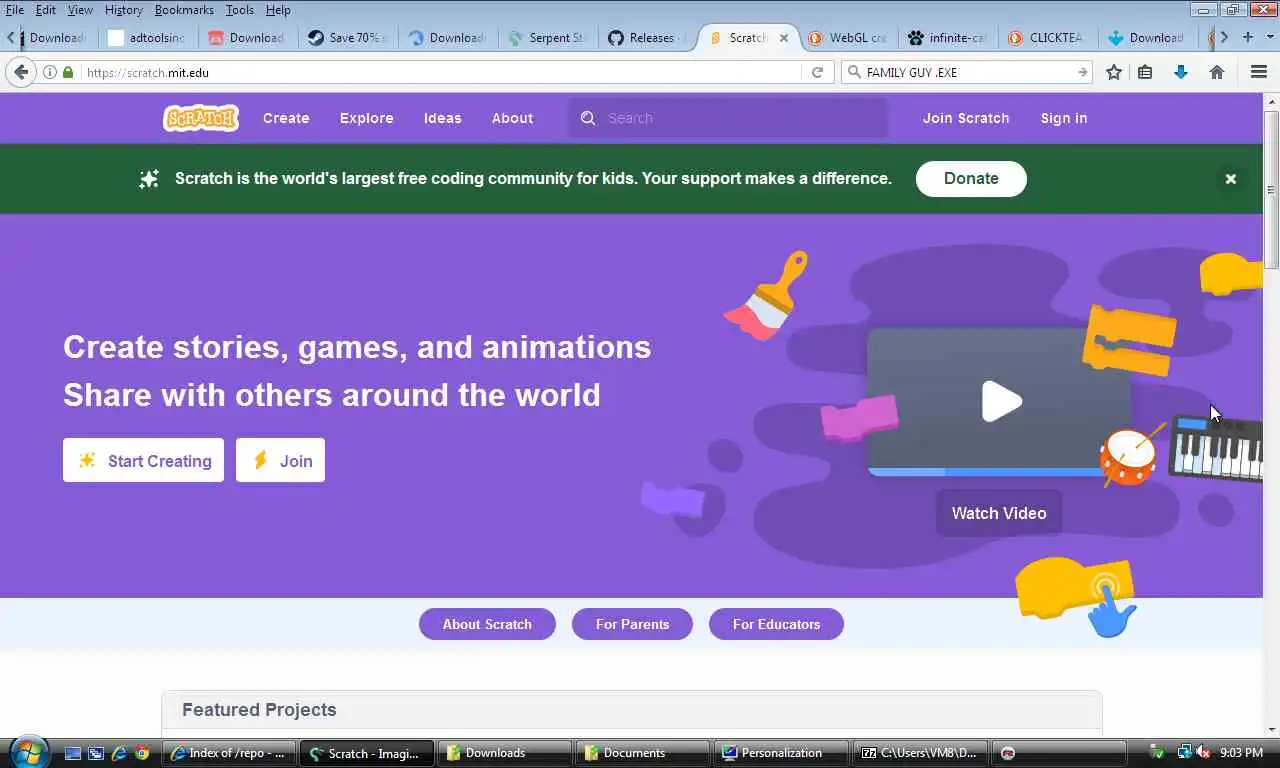1280x768 pixels.
Task: Click Explore in Scratch navigation
Action: (366, 118)
